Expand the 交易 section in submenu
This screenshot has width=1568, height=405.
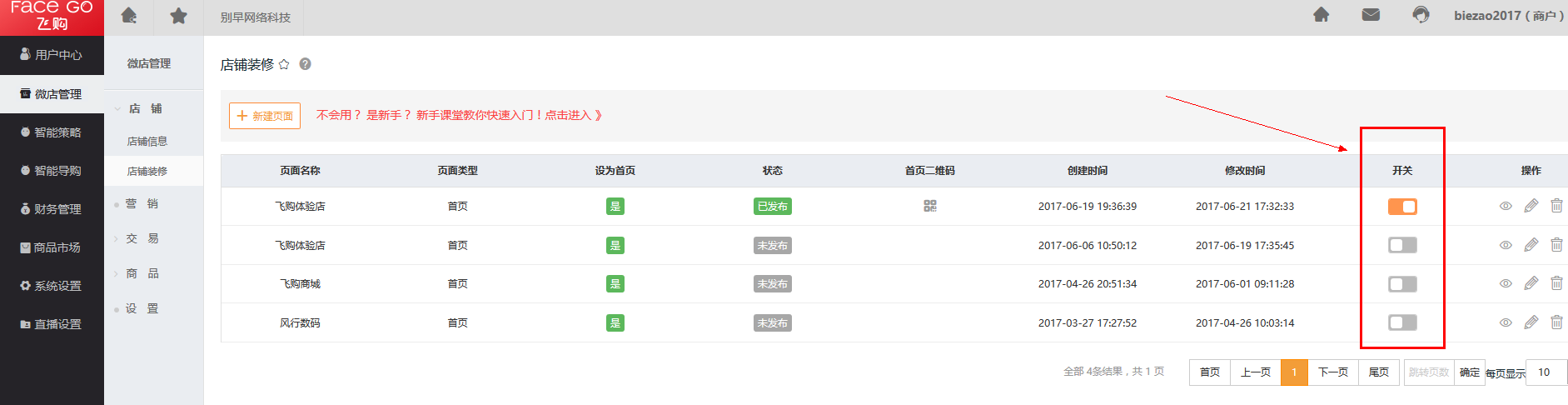(x=142, y=238)
